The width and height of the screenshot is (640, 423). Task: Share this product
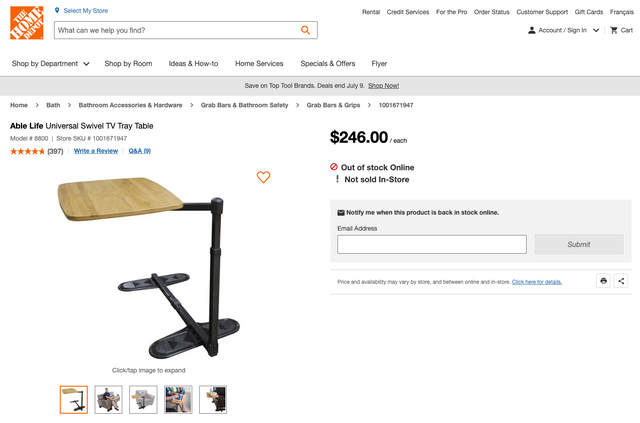coord(621,281)
